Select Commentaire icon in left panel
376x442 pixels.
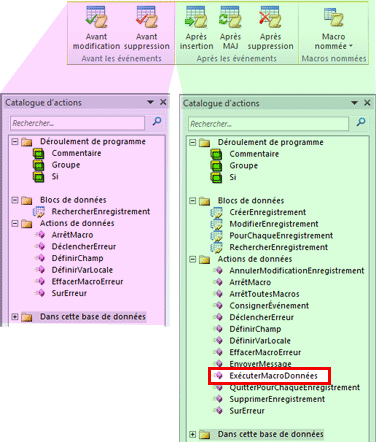point(39,153)
